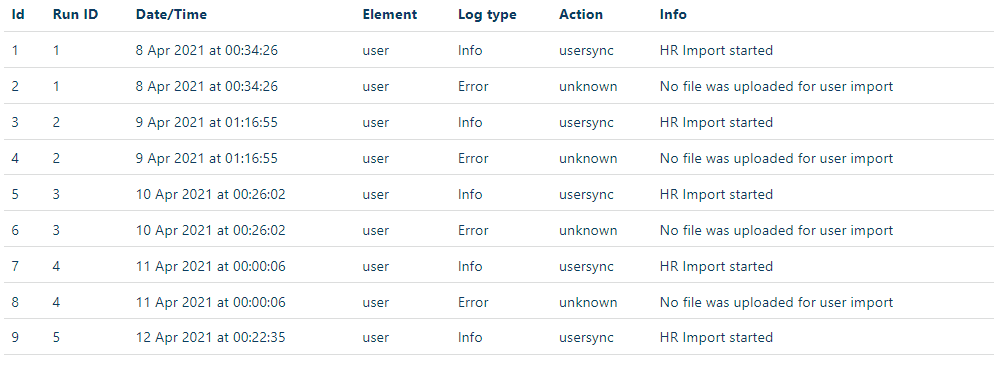Click 'Info' log type in row Id 5
This screenshot has height=368, width=1007.
pyautogui.click(x=470, y=194)
